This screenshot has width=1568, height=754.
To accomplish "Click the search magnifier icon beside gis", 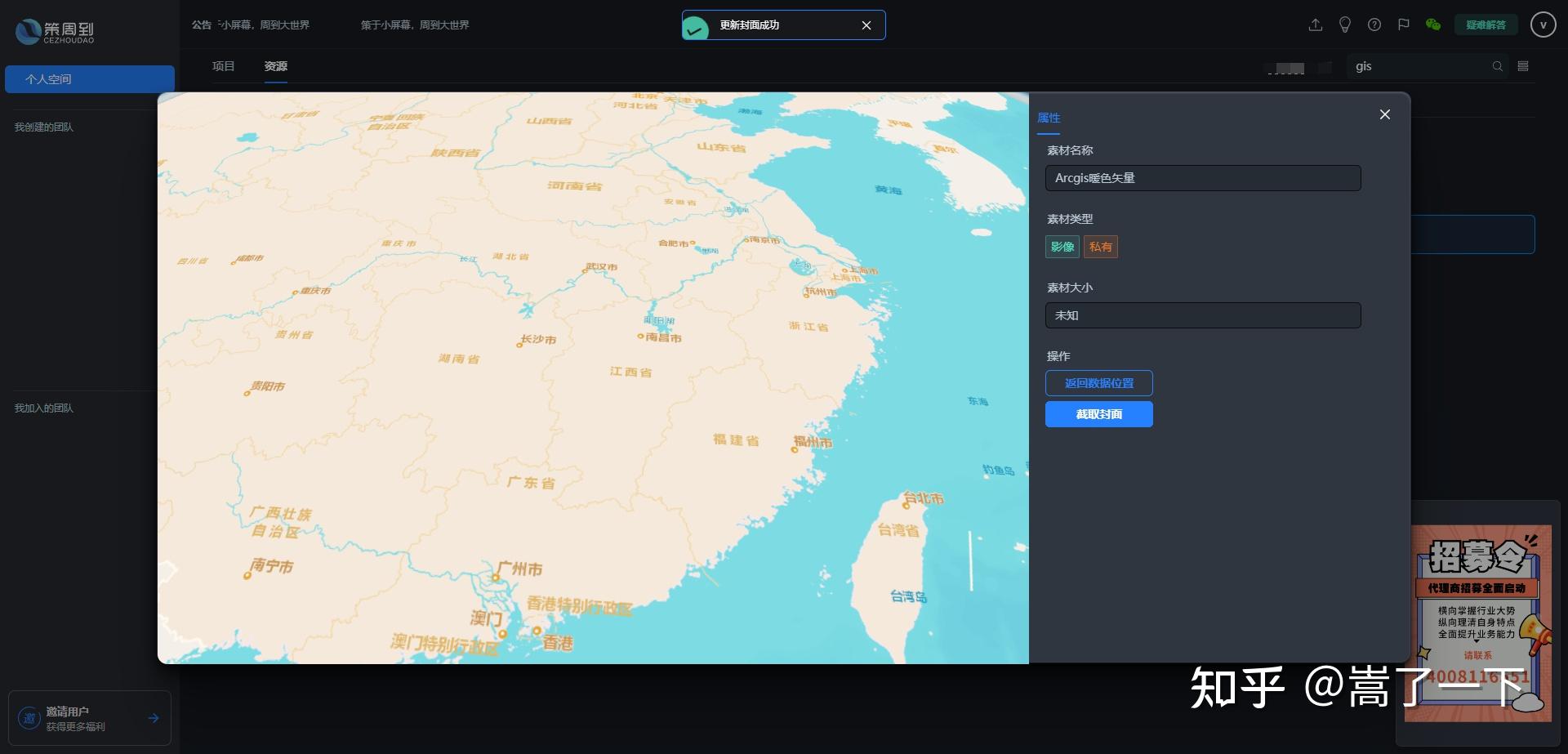I will 1498,66.
